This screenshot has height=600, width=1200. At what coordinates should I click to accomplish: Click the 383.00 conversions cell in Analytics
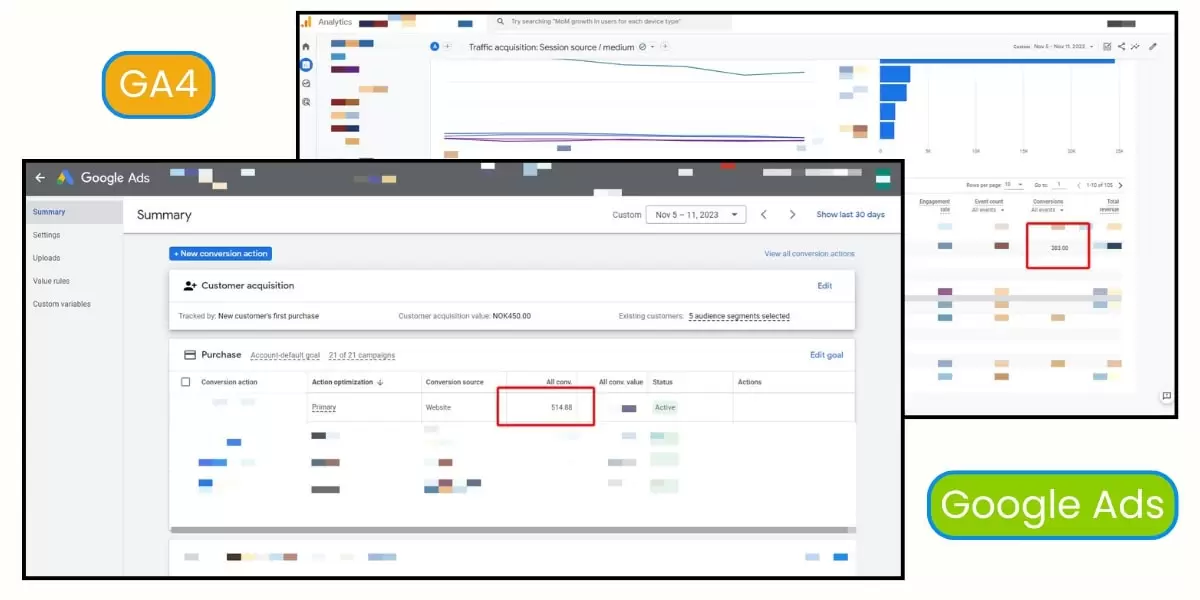(1058, 248)
